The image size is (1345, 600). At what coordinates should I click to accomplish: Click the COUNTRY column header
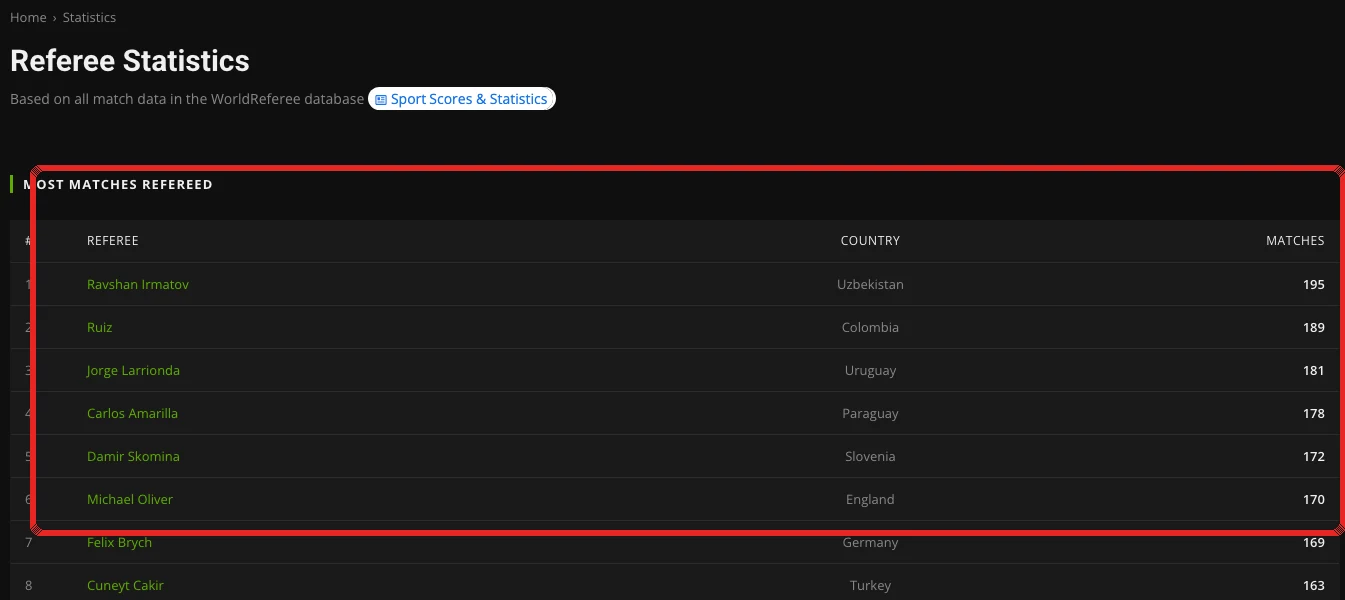870,241
